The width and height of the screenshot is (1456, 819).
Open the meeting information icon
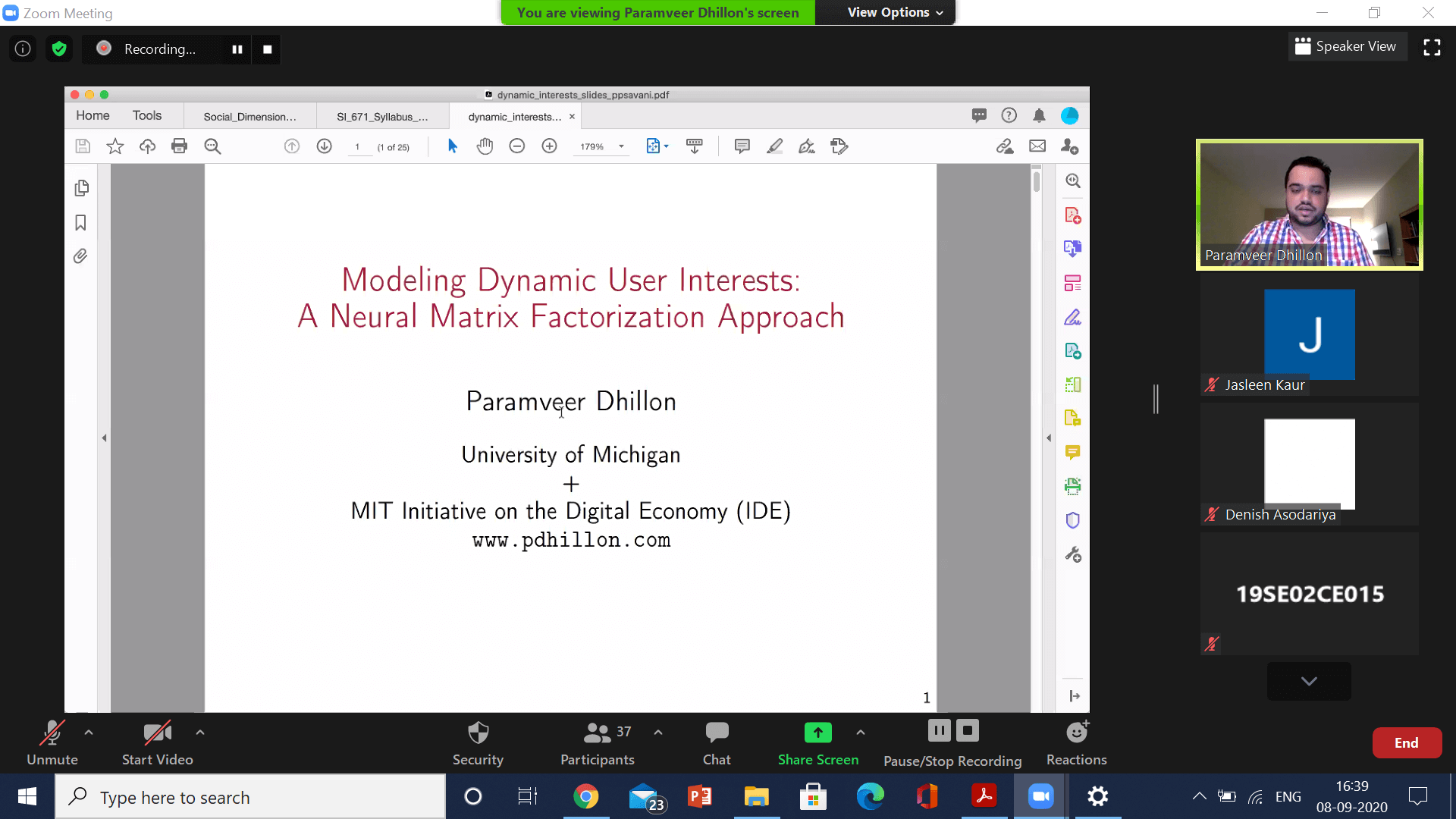click(x=23, y=49)
